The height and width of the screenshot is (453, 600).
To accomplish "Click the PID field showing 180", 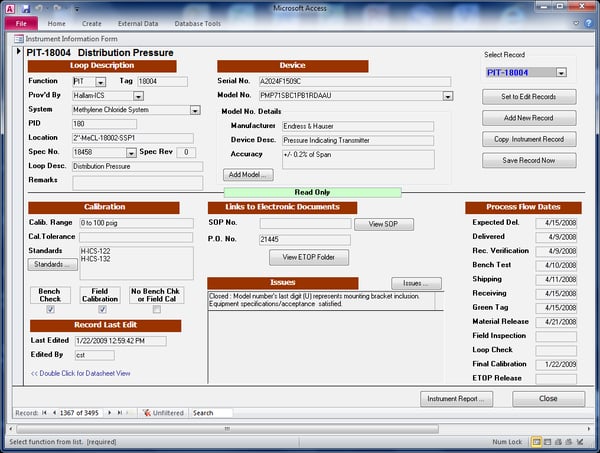I will [104, 124].
